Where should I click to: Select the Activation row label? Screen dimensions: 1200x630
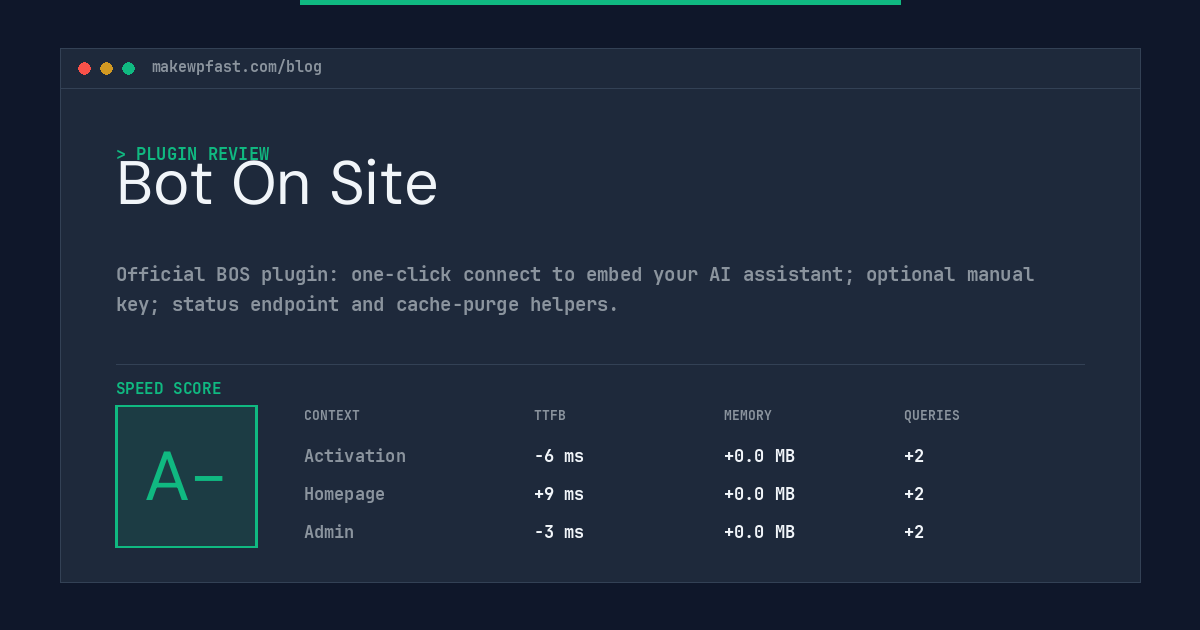pyautogui.click(x=355, y=456)
